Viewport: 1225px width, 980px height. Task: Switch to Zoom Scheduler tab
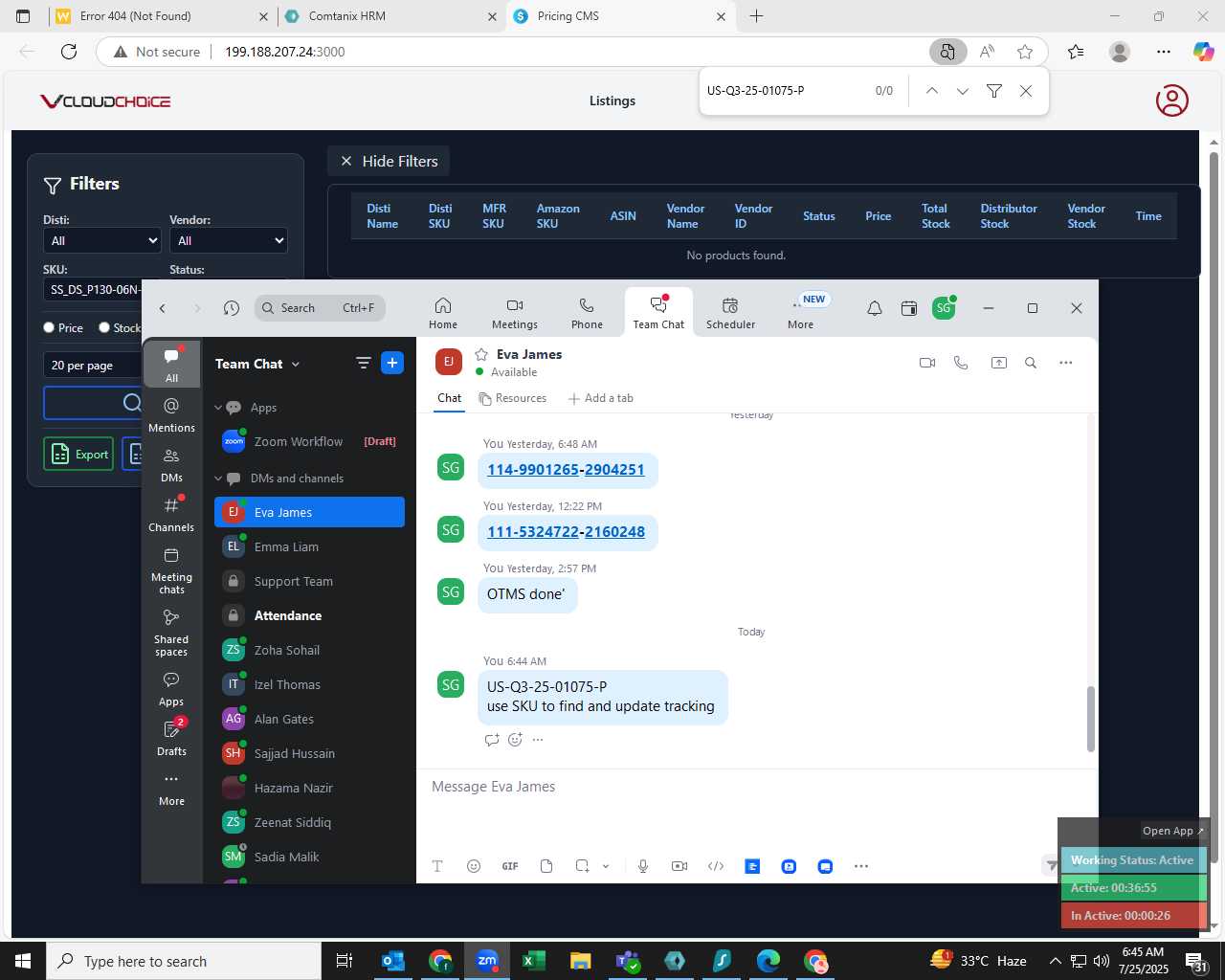(730, 313)
